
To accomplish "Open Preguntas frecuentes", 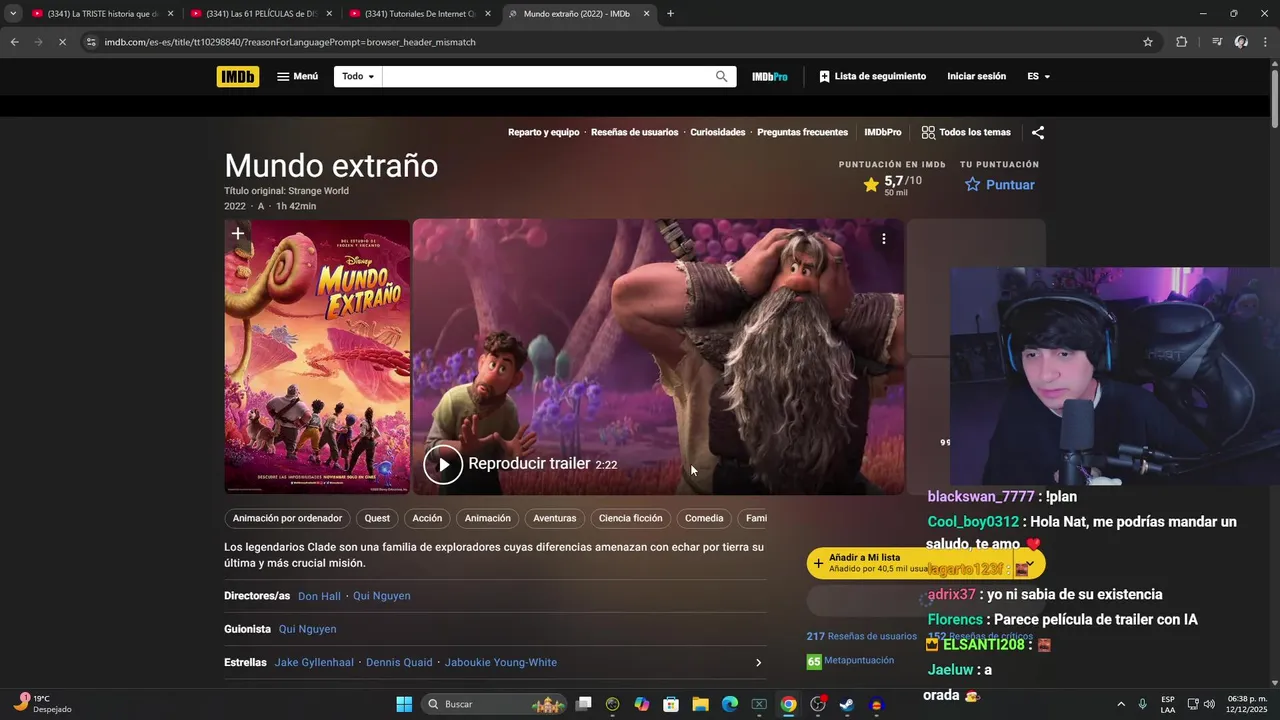I will pyautogui.click(x=802, y=132).
